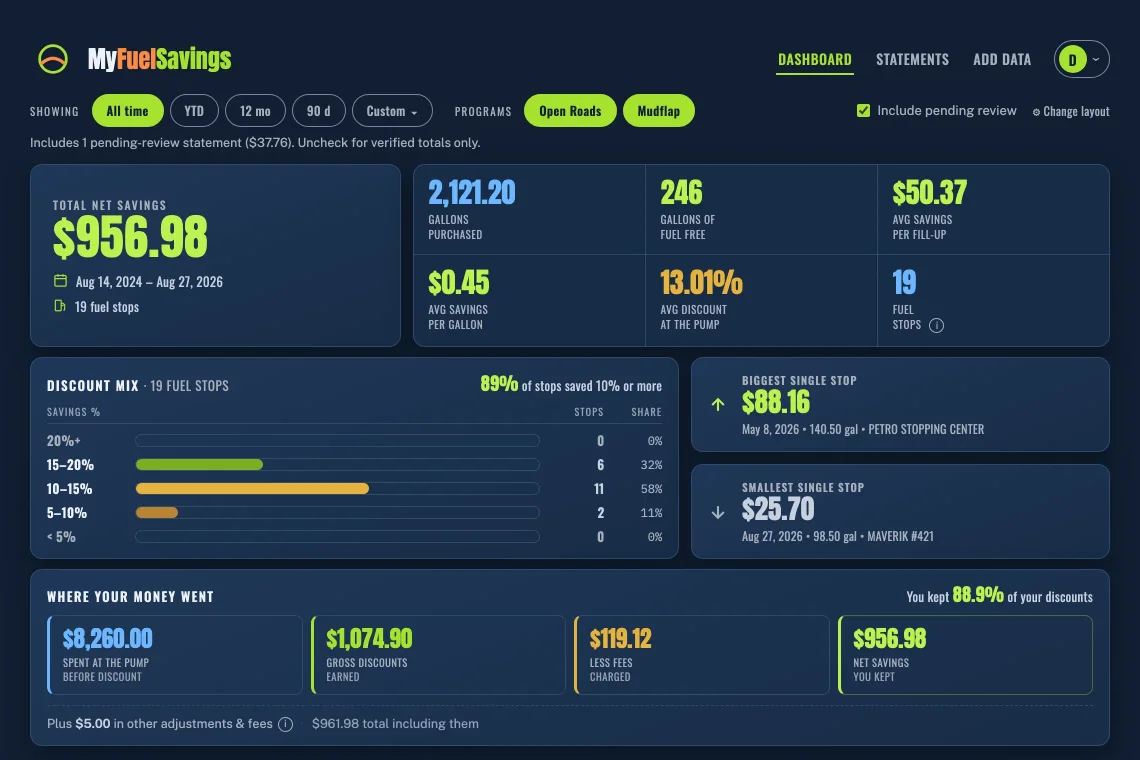Click the 89% of stops saved text
This screenshot has width=1140, height=760.
pos(571,384)
